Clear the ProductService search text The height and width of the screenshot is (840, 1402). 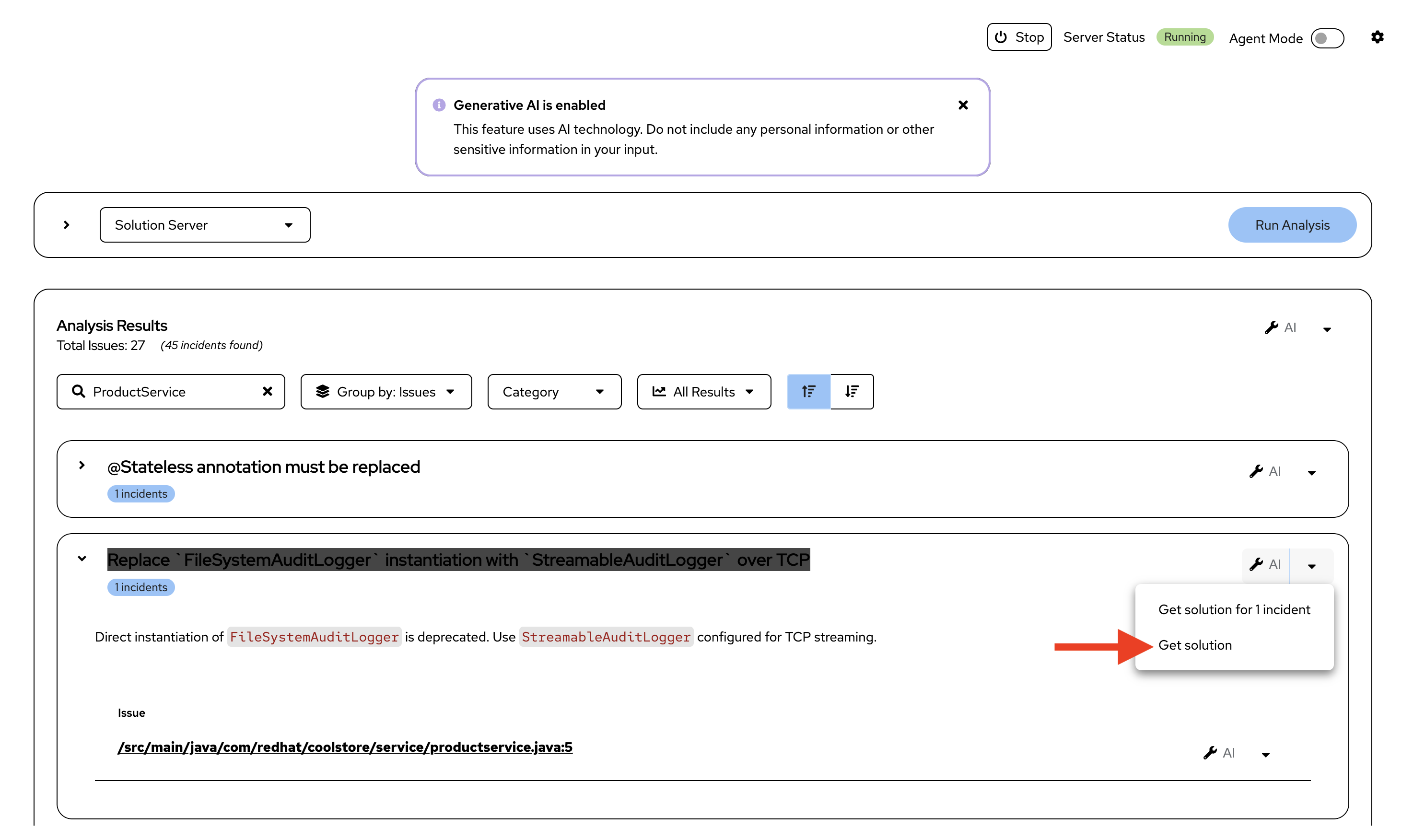pyautogui.click(x=267, y=391)
